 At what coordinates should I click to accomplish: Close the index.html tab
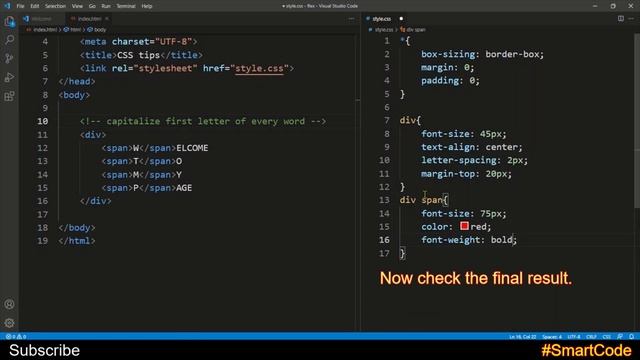[x=107, y=19]
